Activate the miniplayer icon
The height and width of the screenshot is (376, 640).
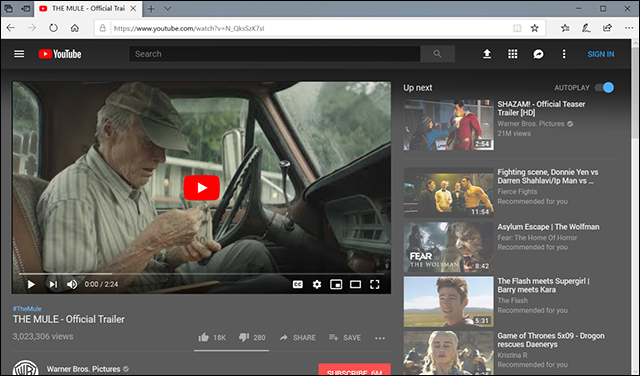(x=336, y=284)
